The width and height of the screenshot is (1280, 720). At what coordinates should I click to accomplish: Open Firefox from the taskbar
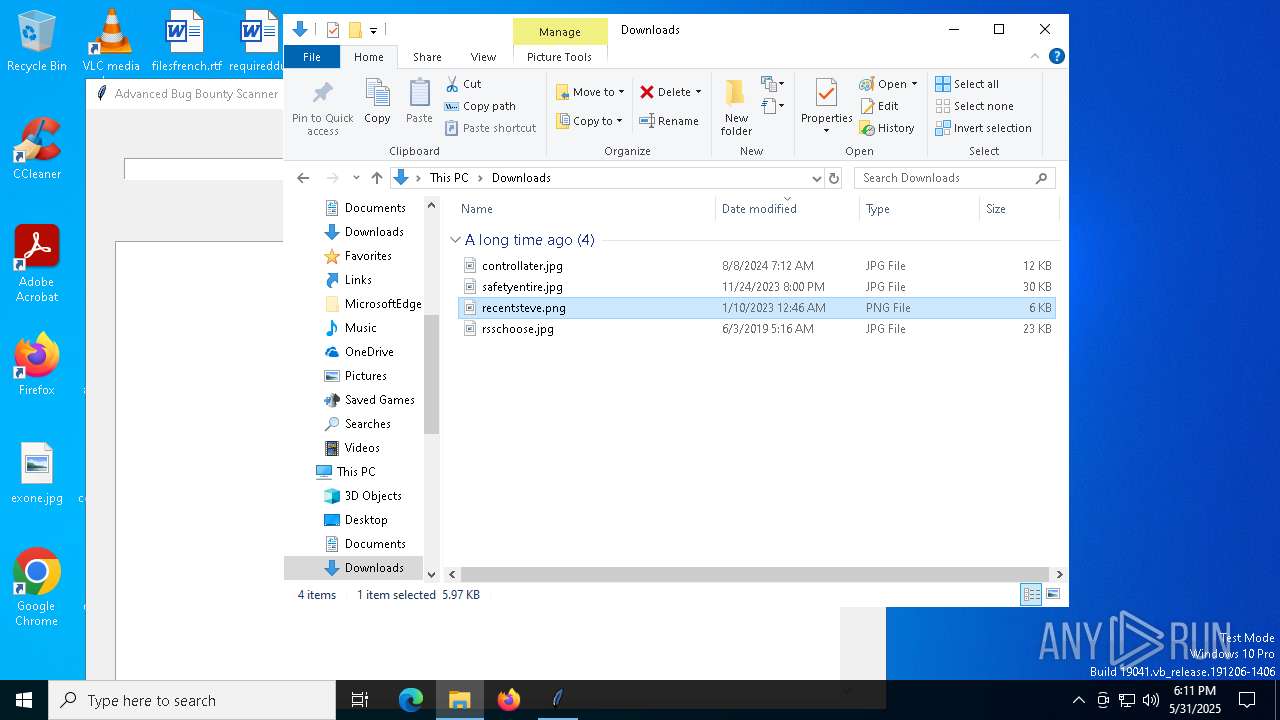pos(509,700)
